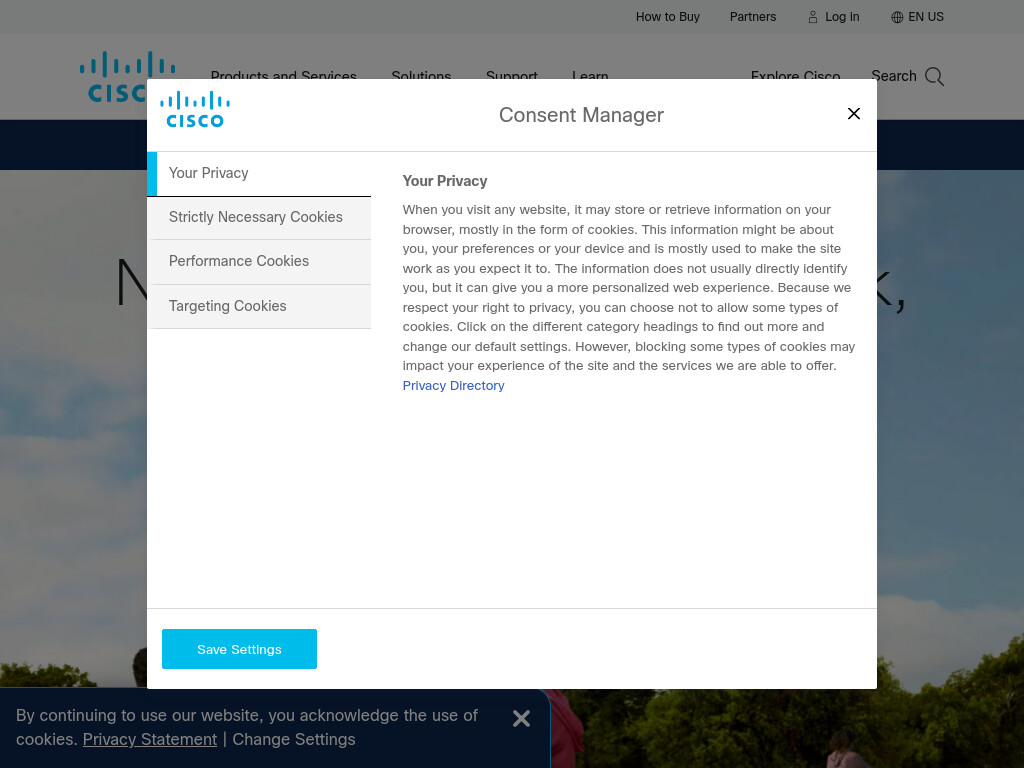
Task: Open Performance Cookies tab
Action: 259,261
